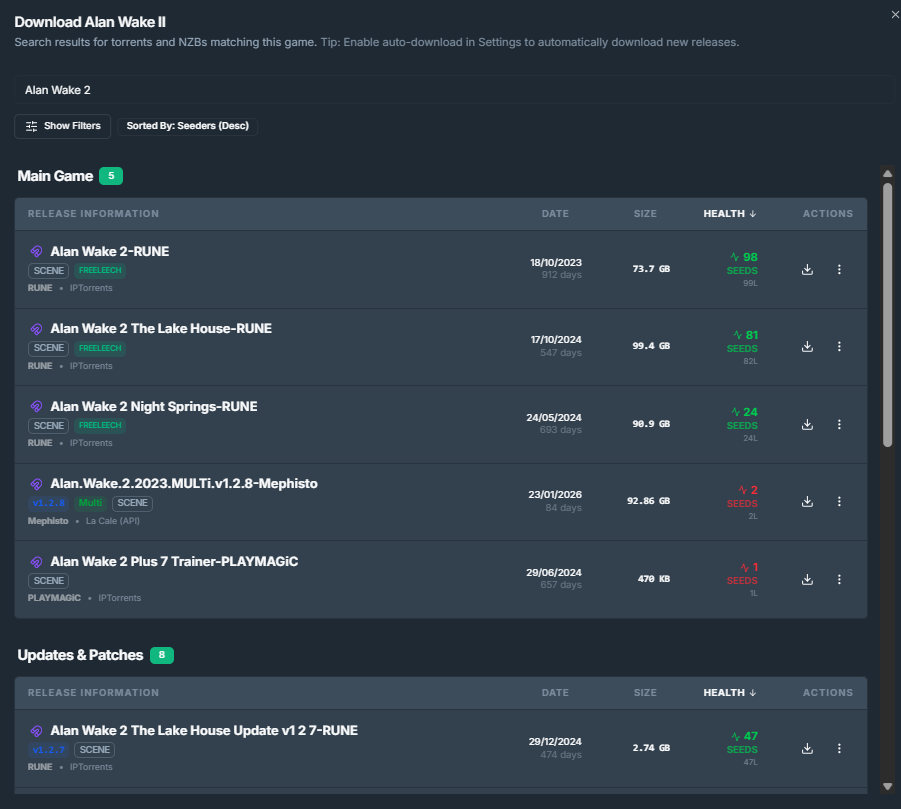Screen dimensions: 901x809
Task: Open more options for Lake House Update
Action: point(839,748)
